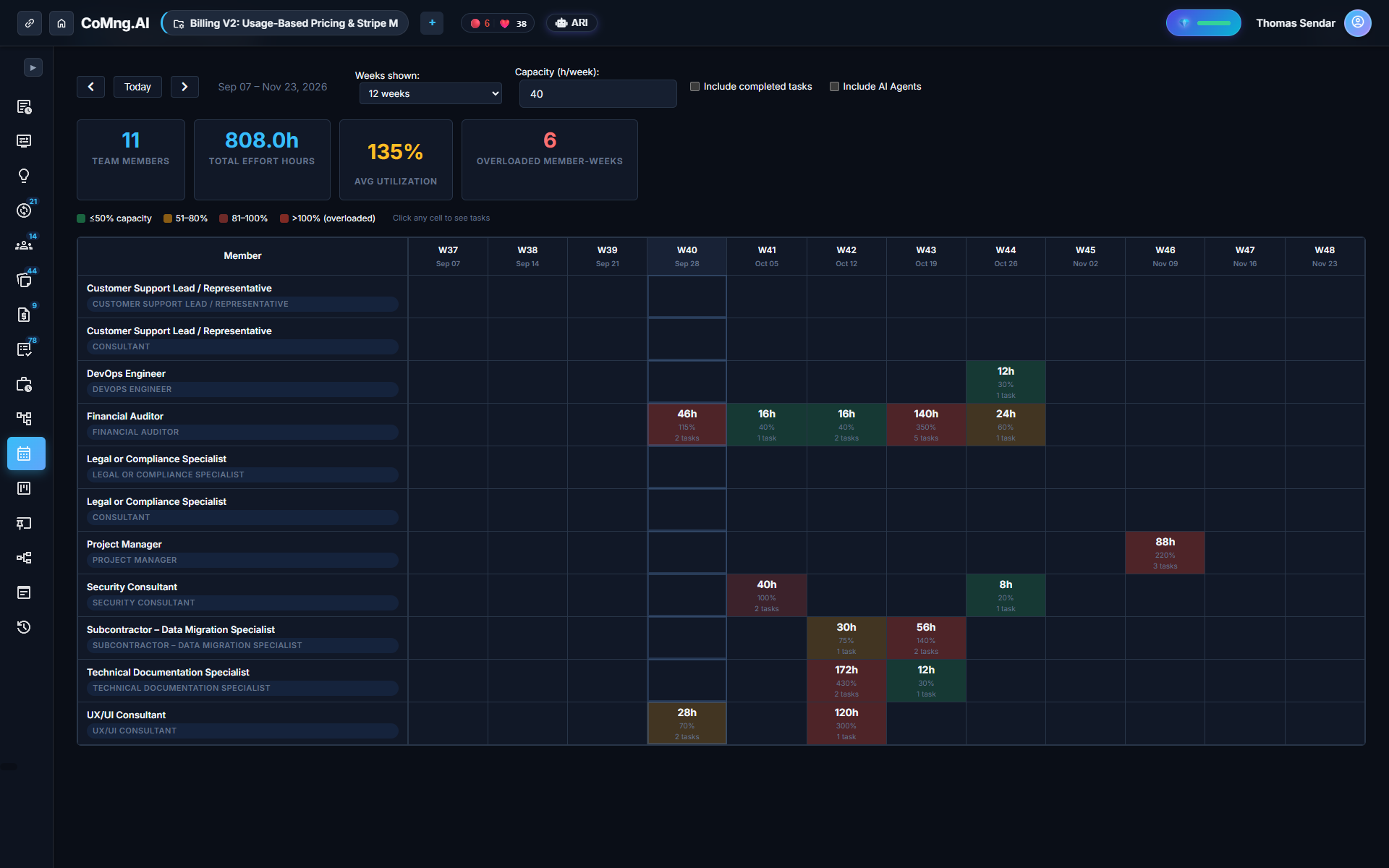
Task: Go to previous weeks with left chevron
Action: [90, 87]
